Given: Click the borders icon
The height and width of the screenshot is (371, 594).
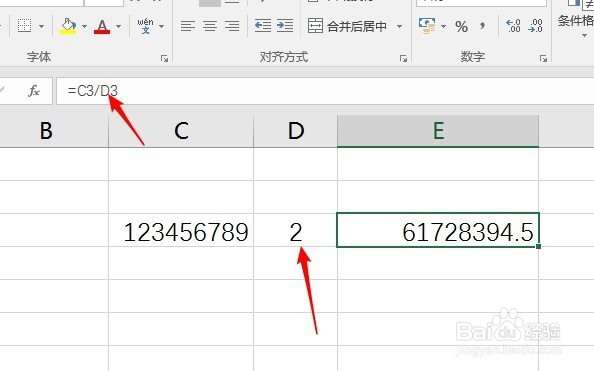Looking at the screenshot, I should click(x=25, y=26).
